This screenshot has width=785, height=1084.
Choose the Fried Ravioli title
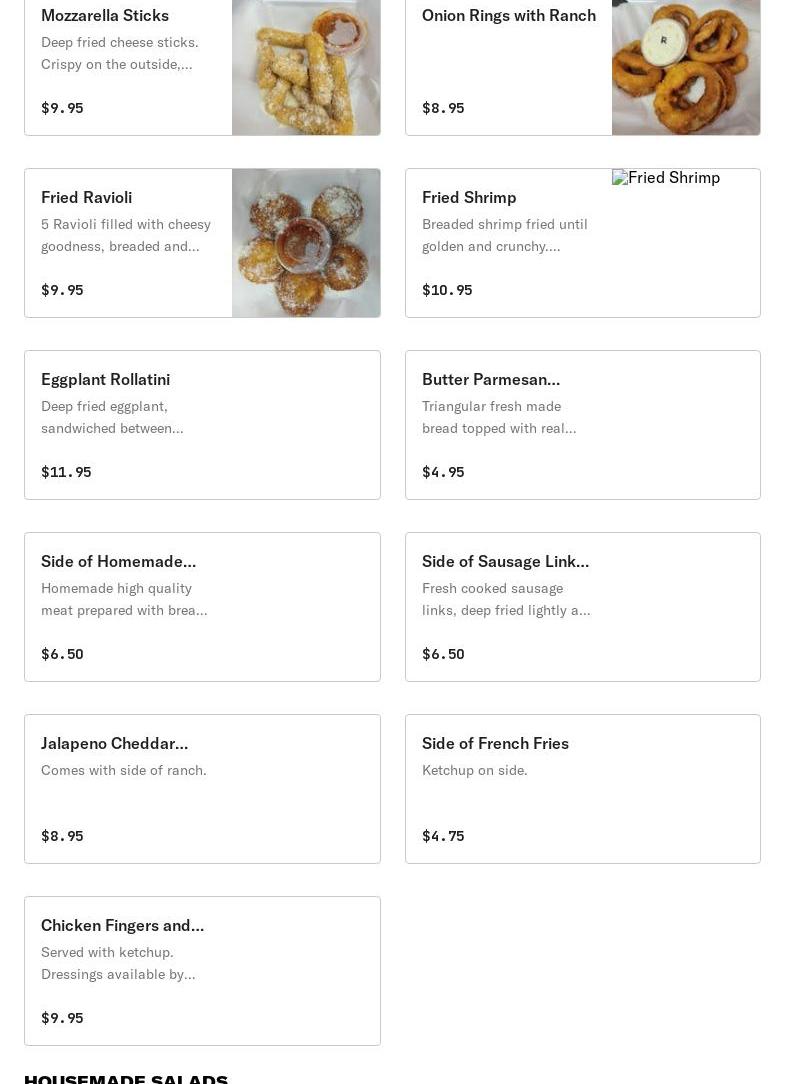click(87, 197)
